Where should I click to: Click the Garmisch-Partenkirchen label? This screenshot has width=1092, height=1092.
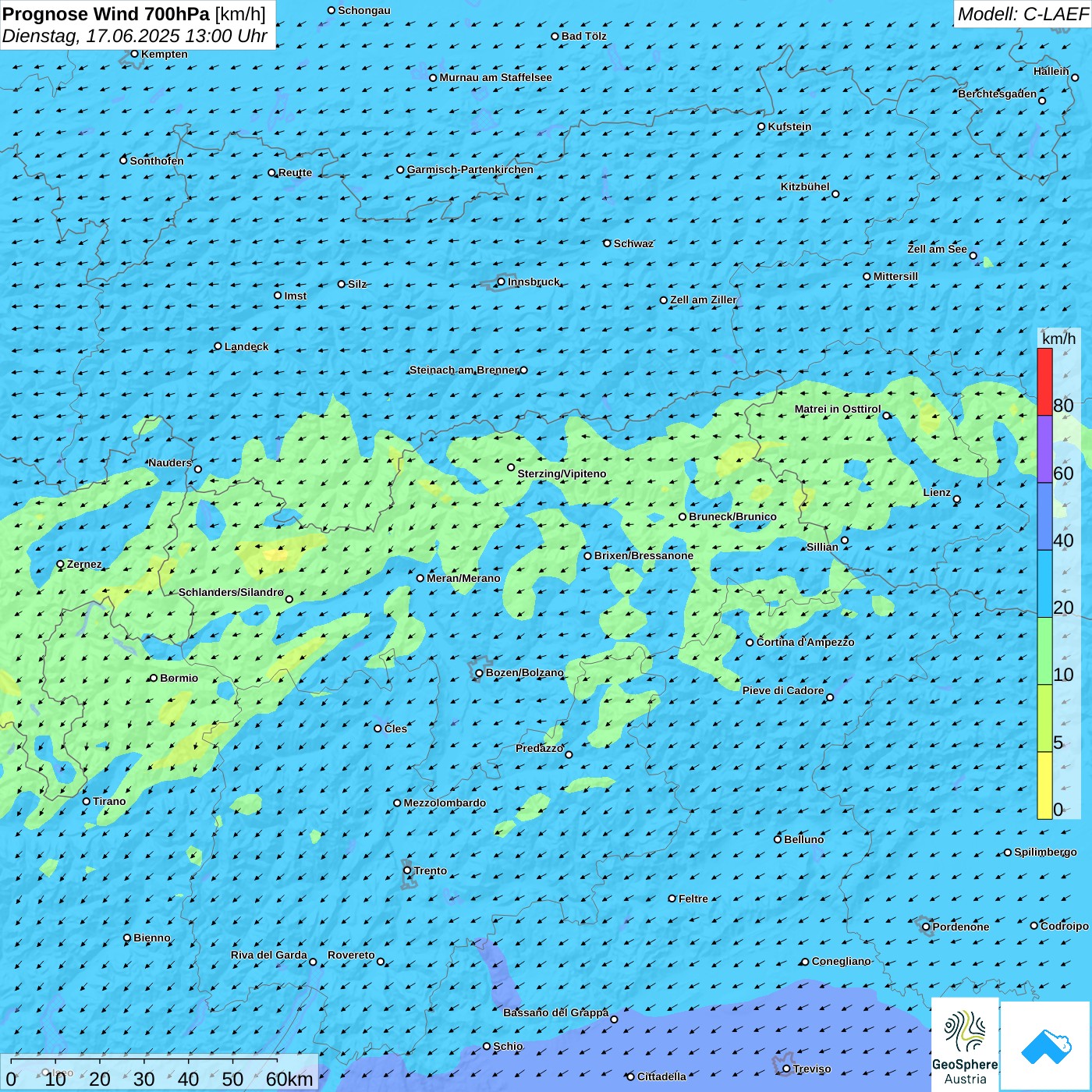pyautogui.click(x=470, y=169)
